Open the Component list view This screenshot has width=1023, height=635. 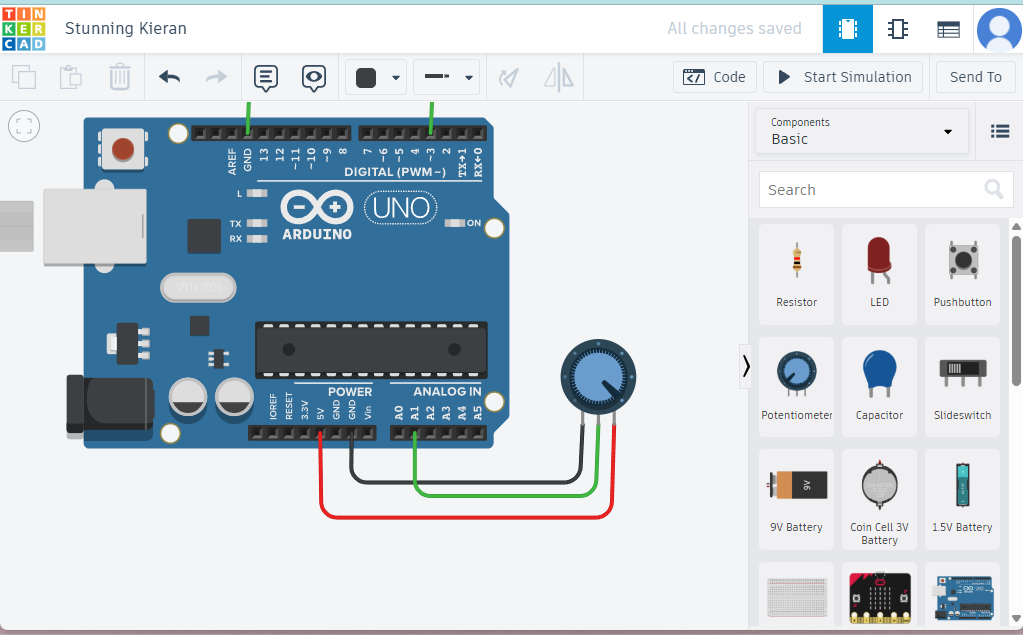(948, 29)
